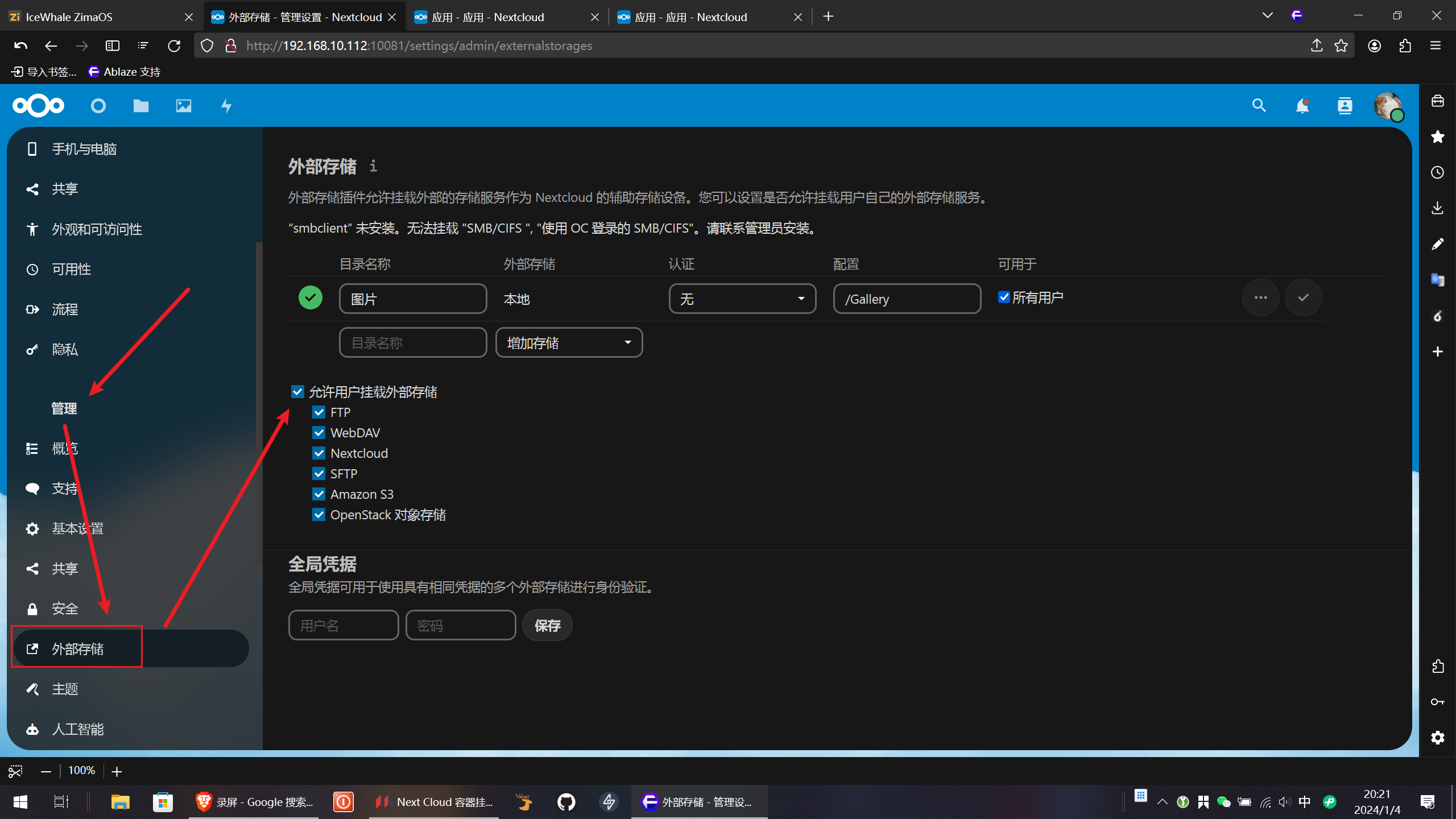The width and height of the screenshot is (1456, 819).
Task: Click the /Gallery configuration field
Action: (x=907, y=299)
